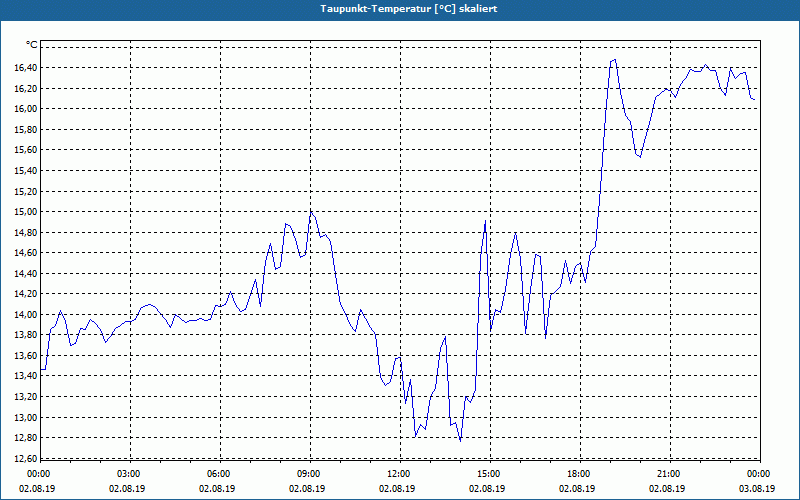This screenshot has height=500, width=800.
Task: Click the 15,00 y-axis label
Action: (26, 212)
